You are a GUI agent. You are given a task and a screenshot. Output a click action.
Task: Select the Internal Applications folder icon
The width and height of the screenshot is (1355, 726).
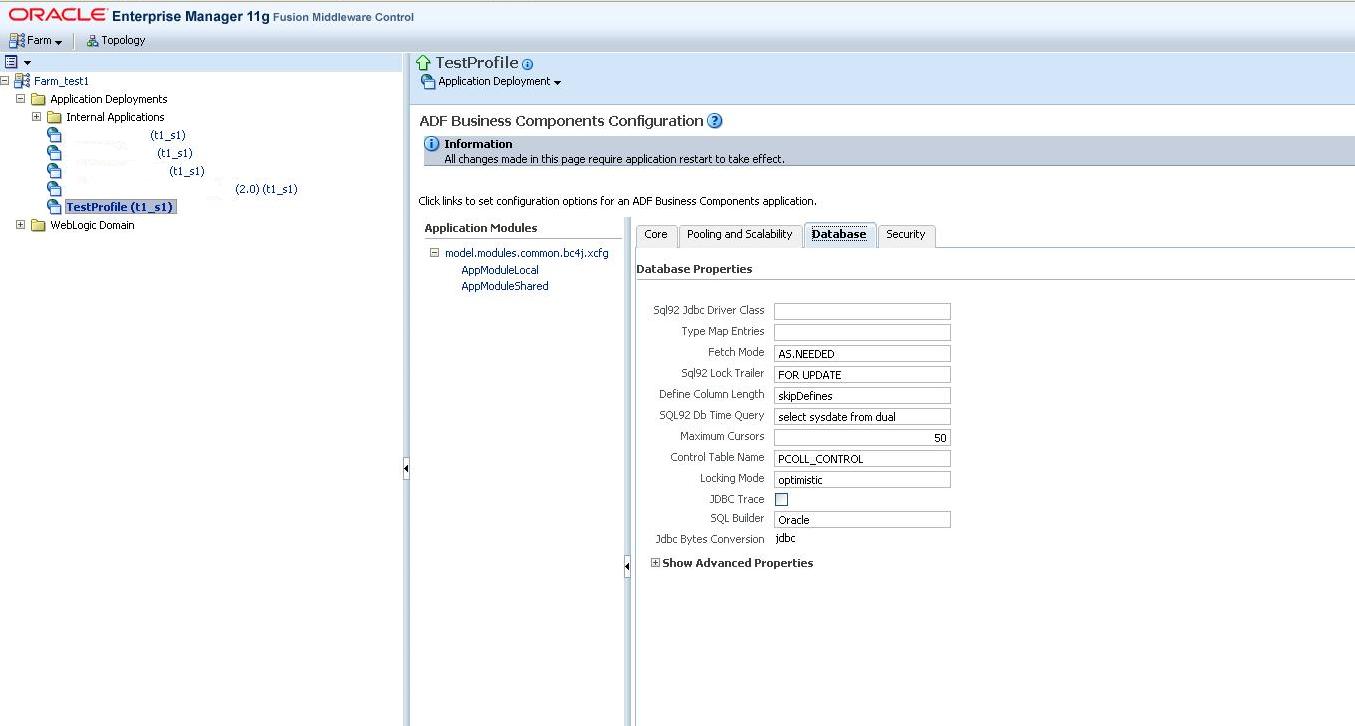55,117
